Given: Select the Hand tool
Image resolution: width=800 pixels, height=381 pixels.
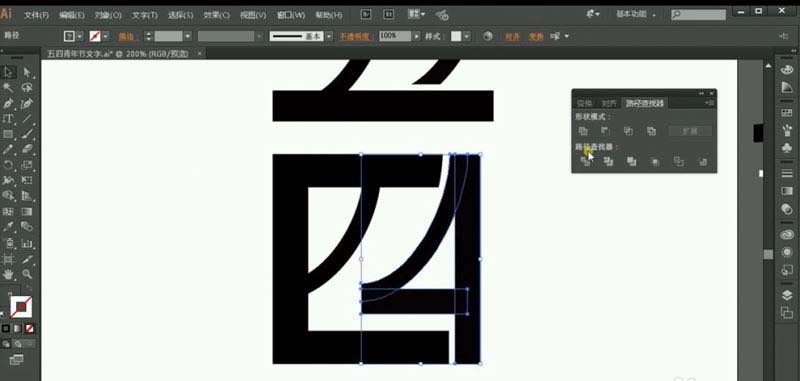Looking at the screenshot, I should [x=9, y=274].
